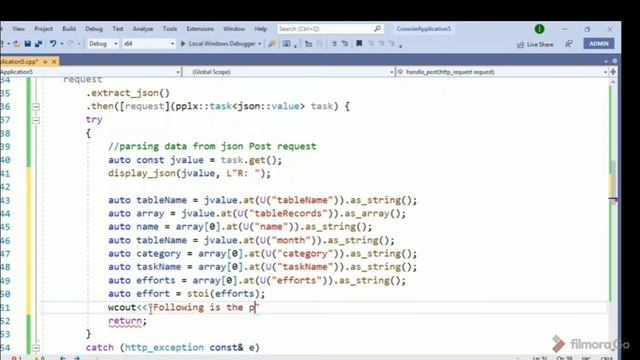The height and width of the screenshot is (360, 640).
Task: Open the Debug menu
Action: [94, 29]
